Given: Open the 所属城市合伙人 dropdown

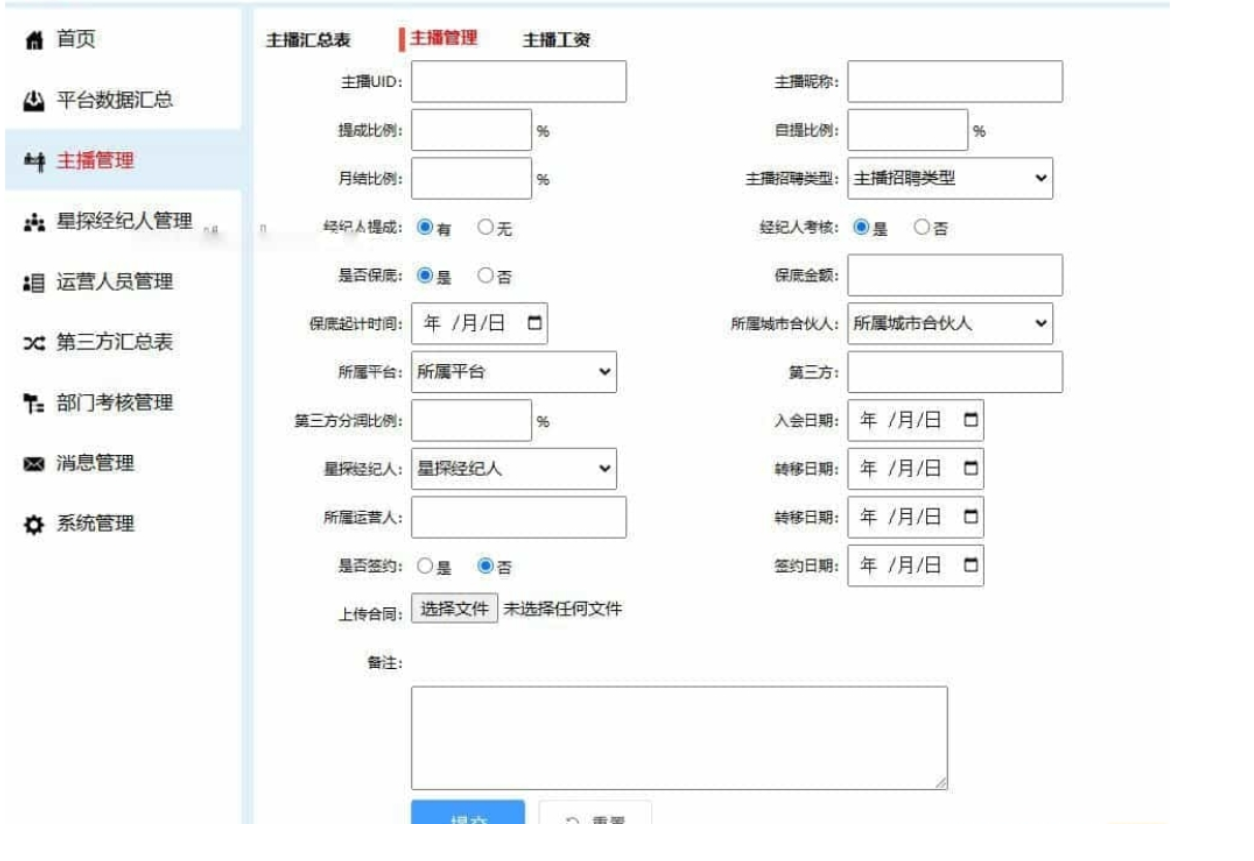Looking at the screenshot, I should (x=950, y=323).
